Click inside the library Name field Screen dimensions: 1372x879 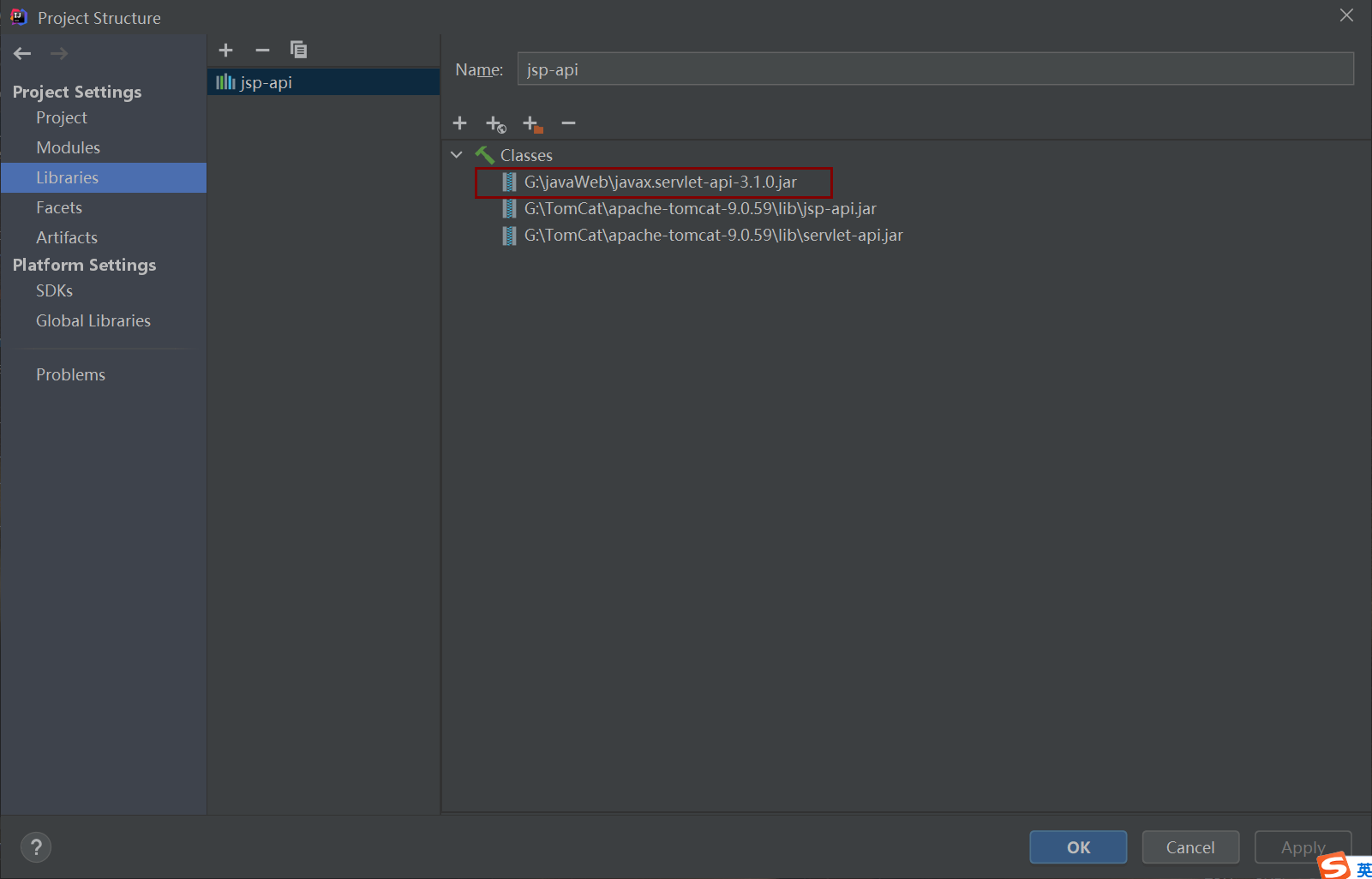point(934,69)
